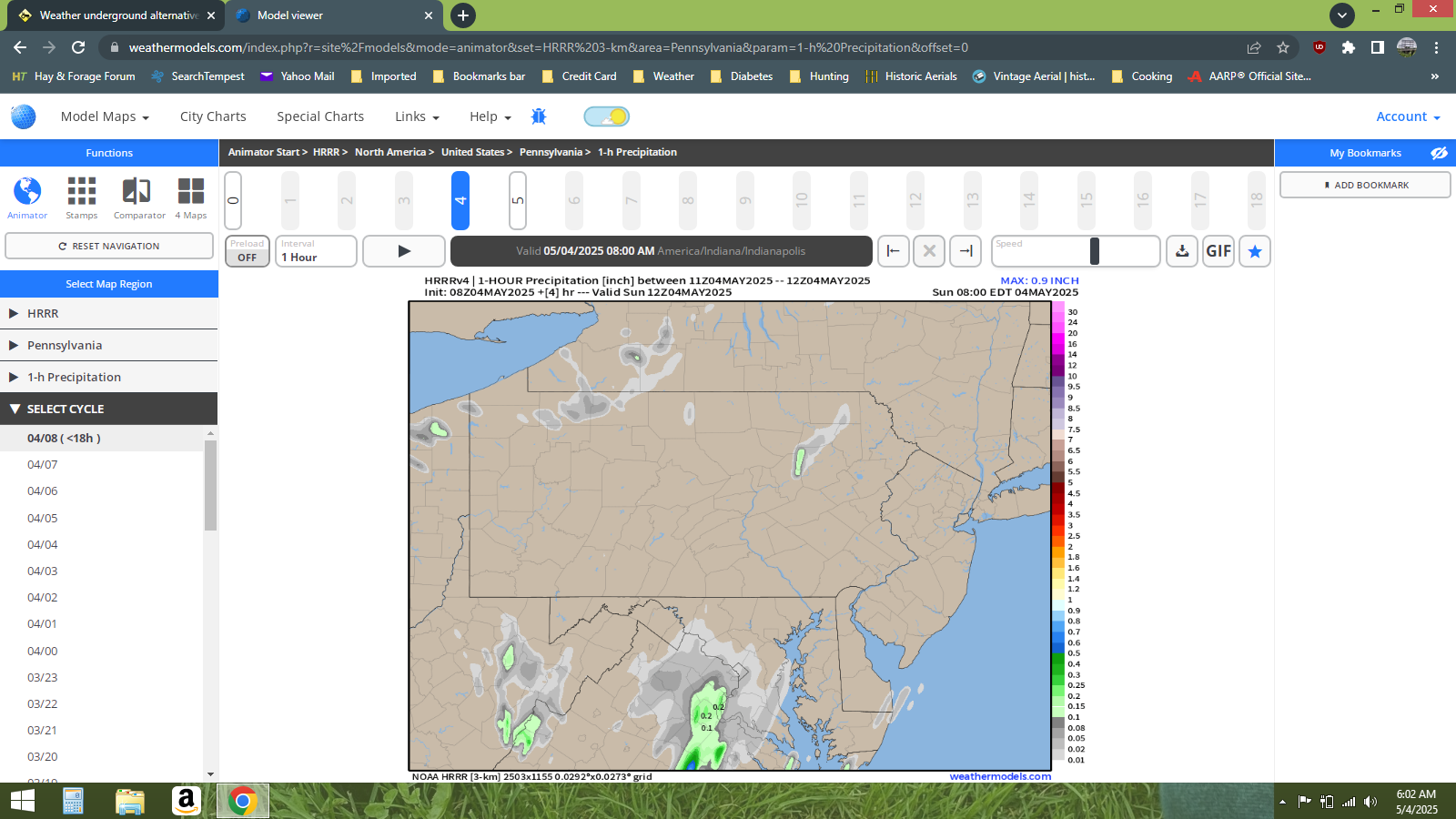This screenshot has width=1456, height=819.
Task: Reload the browser page
Action: tap(78, 47)
